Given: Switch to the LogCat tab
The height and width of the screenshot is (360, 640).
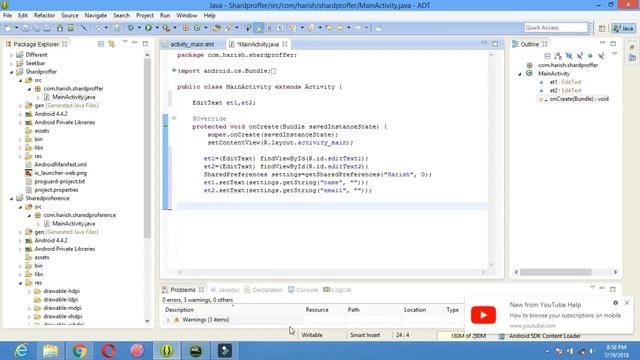Looking at the screenshot, I should [337, 290].
